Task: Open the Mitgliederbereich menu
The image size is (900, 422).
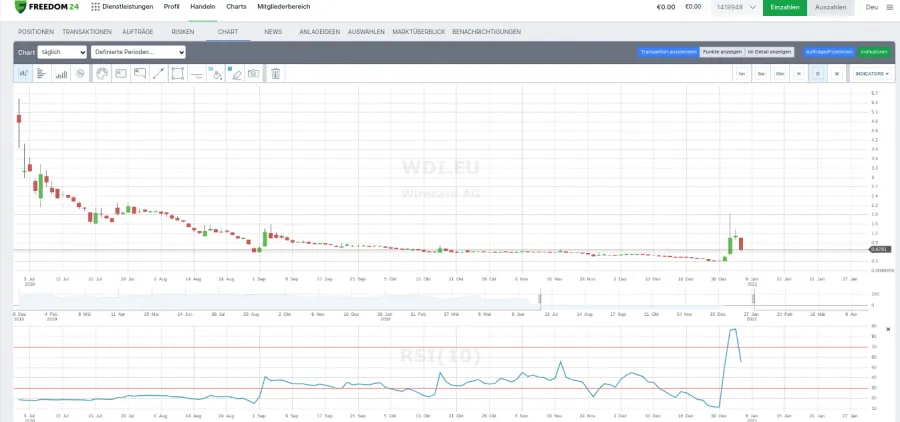Action: pyautogui.click(x=284, y=7)
